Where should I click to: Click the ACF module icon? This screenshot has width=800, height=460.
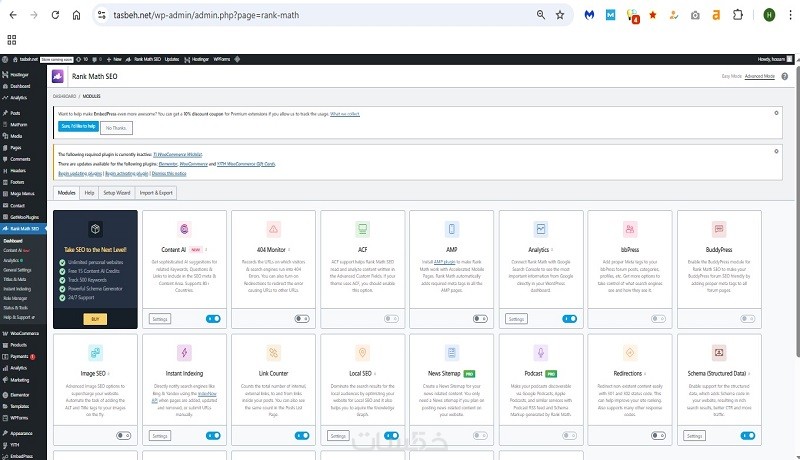363,229
